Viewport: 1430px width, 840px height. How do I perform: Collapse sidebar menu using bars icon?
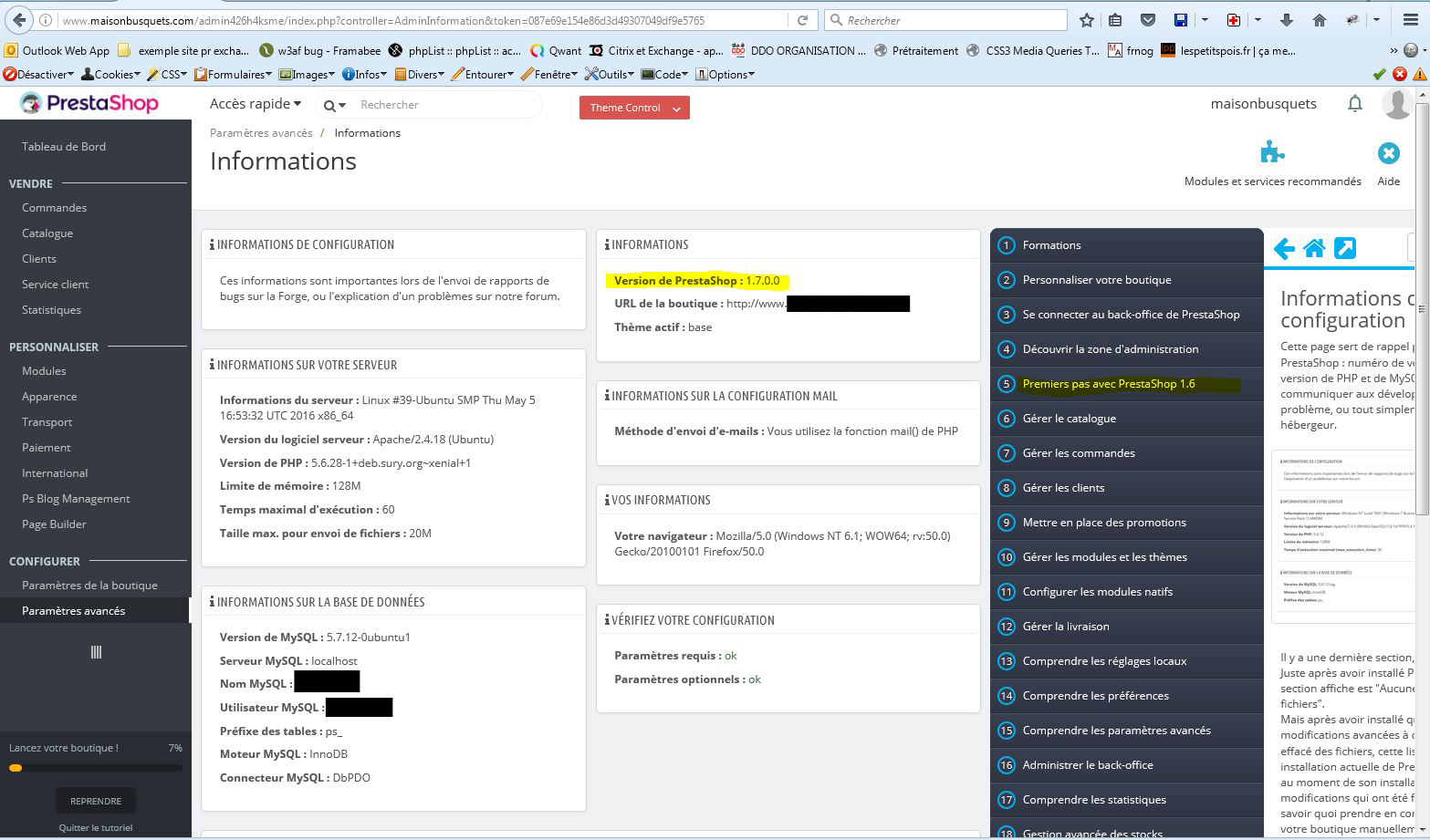(x=96, y=651)
